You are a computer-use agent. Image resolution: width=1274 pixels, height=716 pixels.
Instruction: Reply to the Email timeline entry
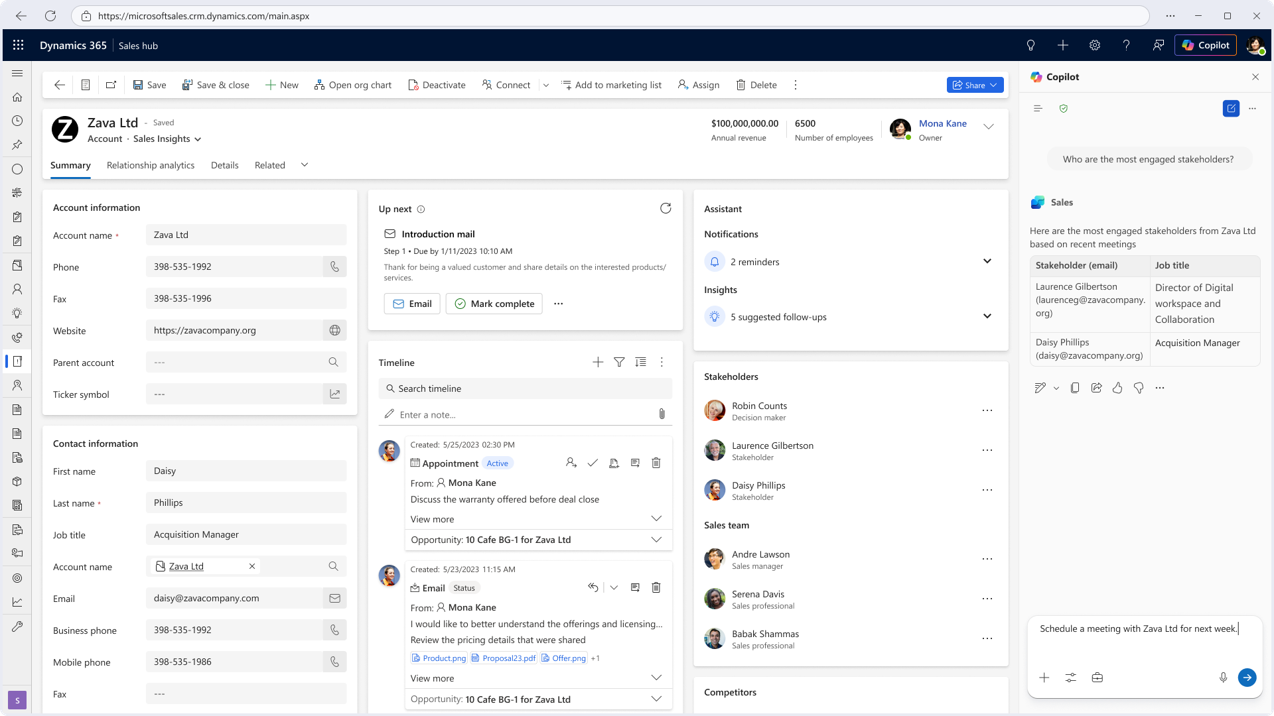click(x=593, y=588)
